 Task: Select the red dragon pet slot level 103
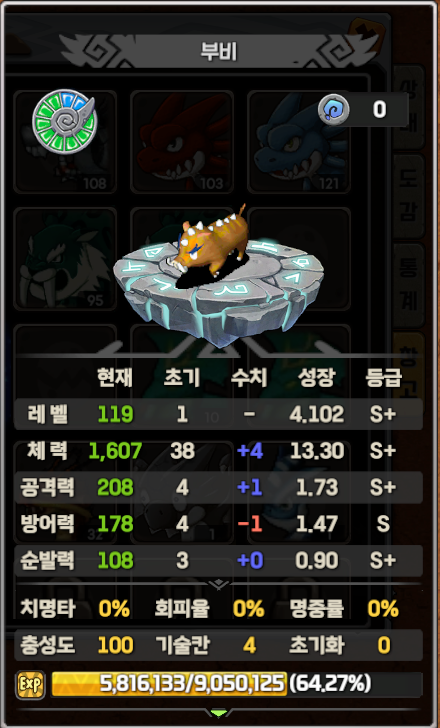tap(182, 142)
